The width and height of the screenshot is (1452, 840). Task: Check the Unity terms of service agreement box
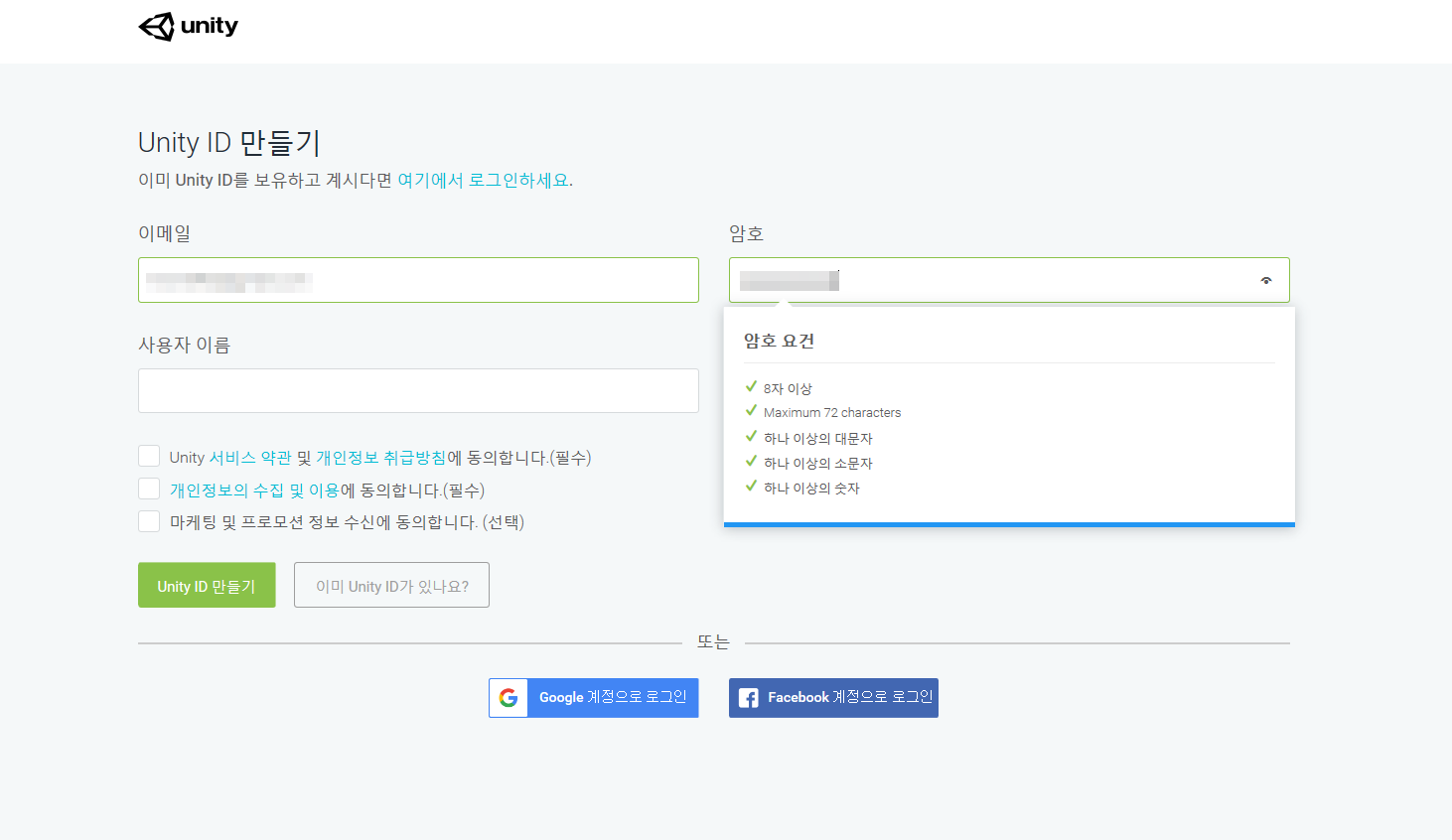point(149,456)
